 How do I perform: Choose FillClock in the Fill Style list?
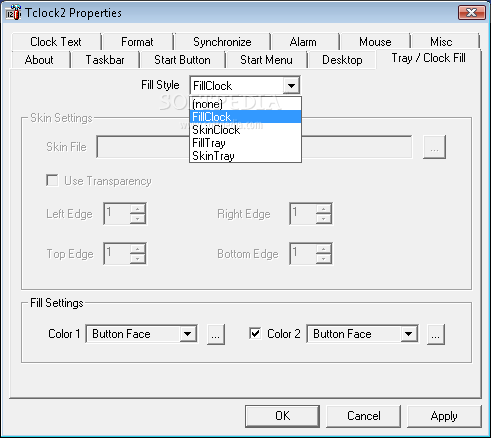coord(245,117)
